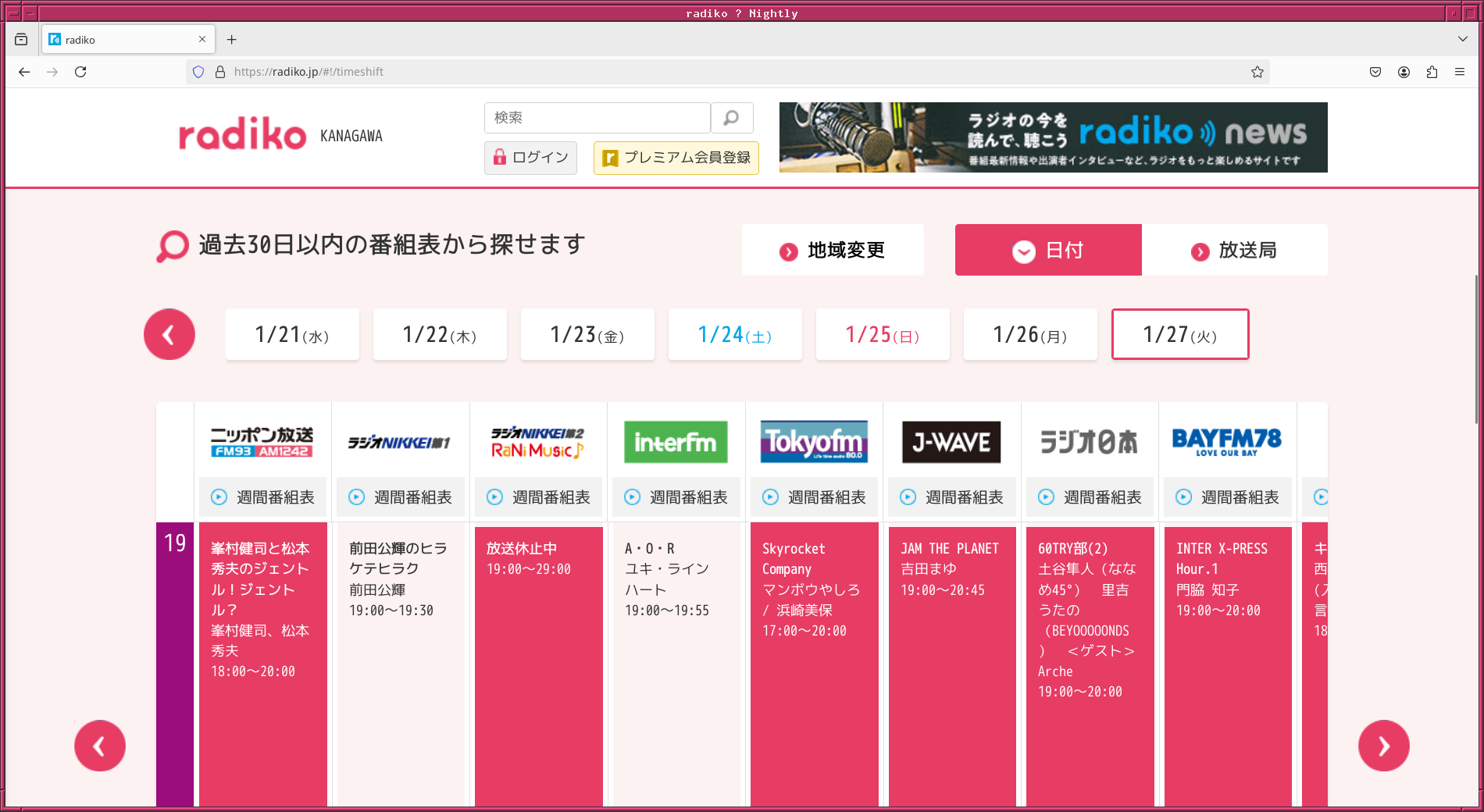Screen dimensions: 1484x812
Task: Switch to the 放送局 tab
Action: (1235, 250)
